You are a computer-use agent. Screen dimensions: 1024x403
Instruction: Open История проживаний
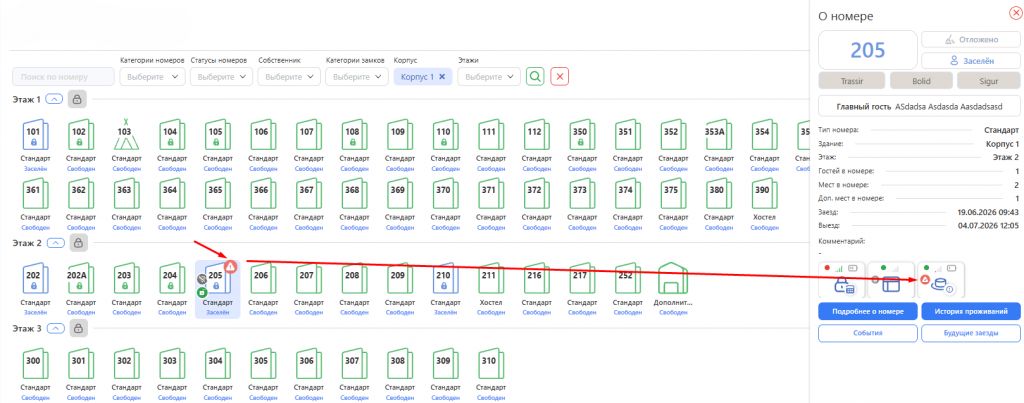tap(971, 312)
